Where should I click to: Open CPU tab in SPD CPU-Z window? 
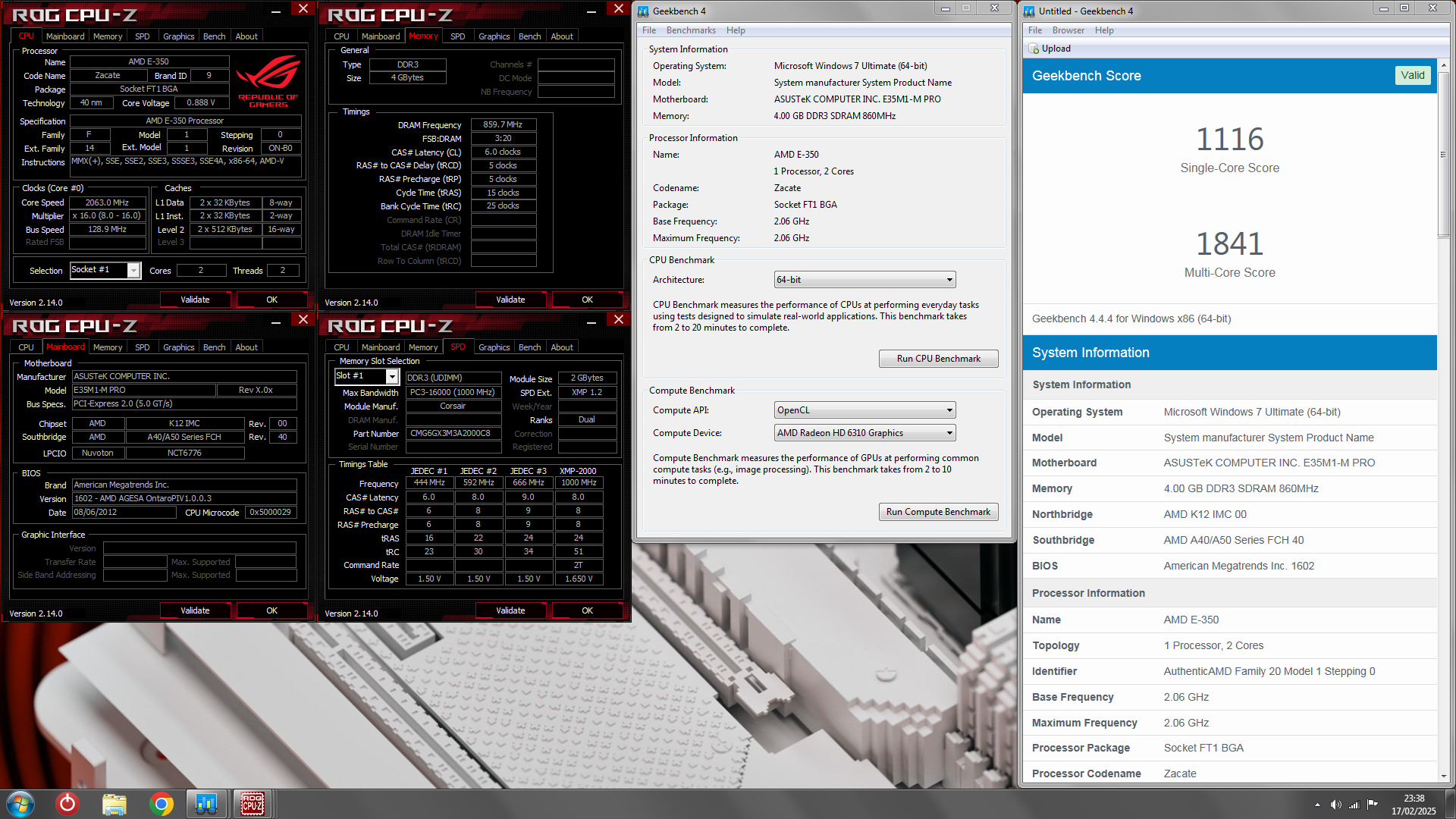pyautogui.click(x=342, y=347)
